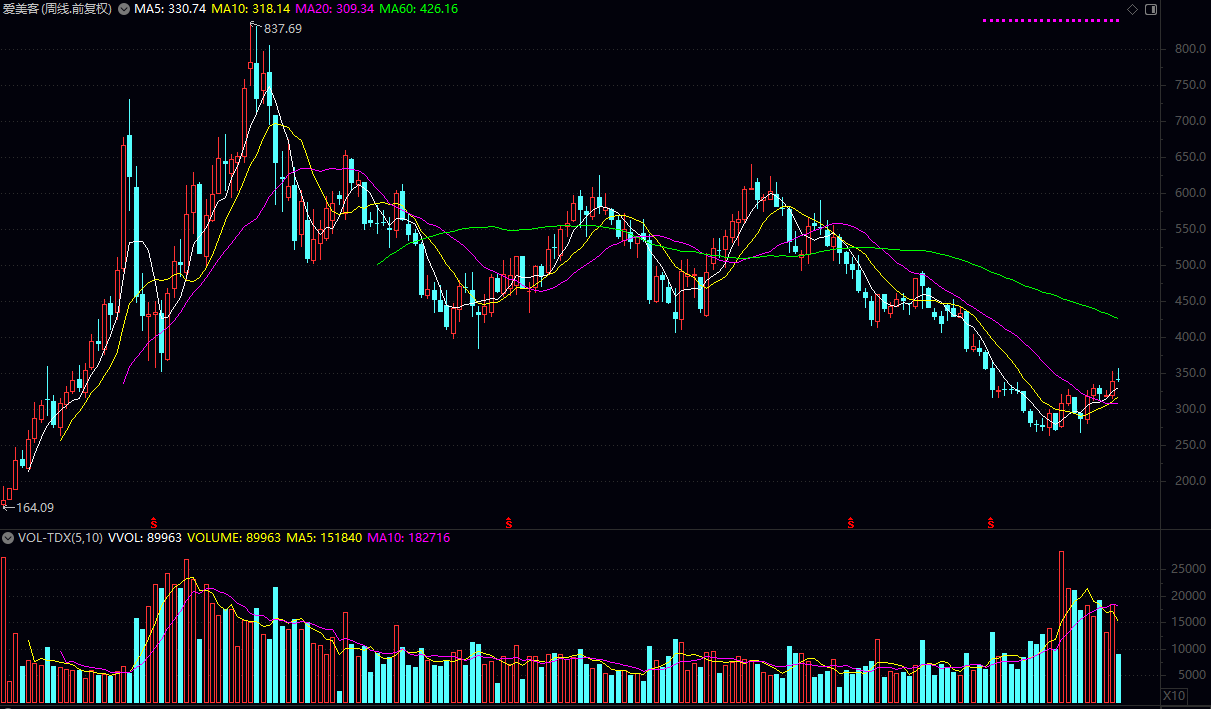This screenshot has height=709, width=1211.
Task: Select the green MA60: 426.16 label
Action: [x=418, y=9]
